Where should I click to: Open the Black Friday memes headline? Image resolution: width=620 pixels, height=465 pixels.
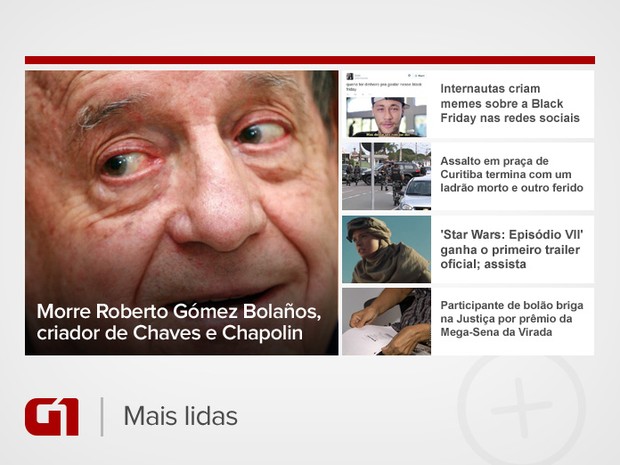(510, 103)
